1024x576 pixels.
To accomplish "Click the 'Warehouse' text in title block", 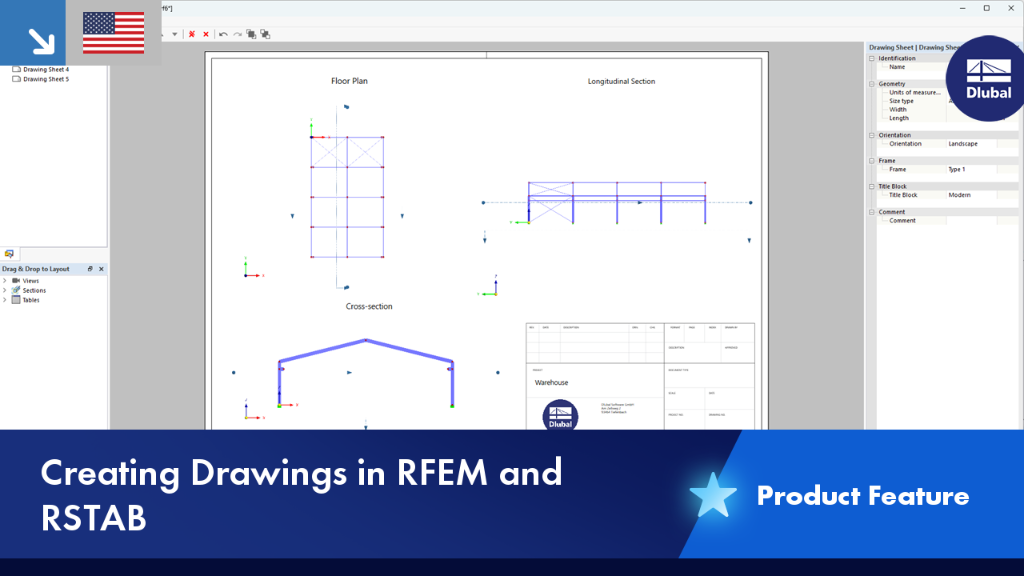I will tap(551, 383).
